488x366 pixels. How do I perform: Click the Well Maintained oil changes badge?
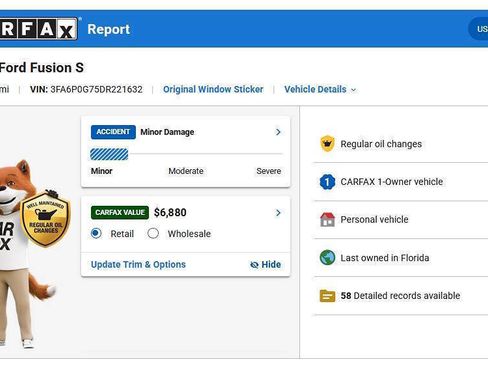tap(46, 218)
